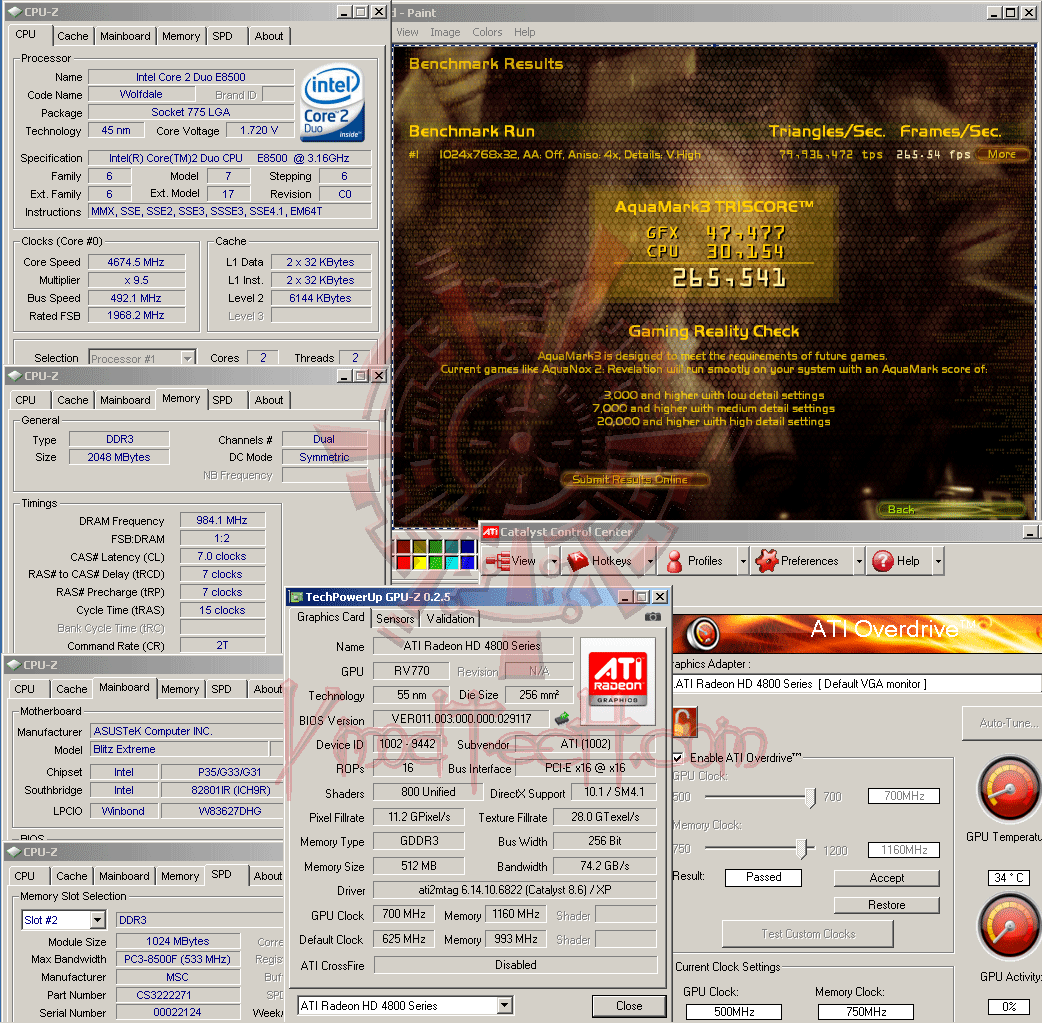Pick the bright red swatch in Paint palette

(x=403, y=563)
